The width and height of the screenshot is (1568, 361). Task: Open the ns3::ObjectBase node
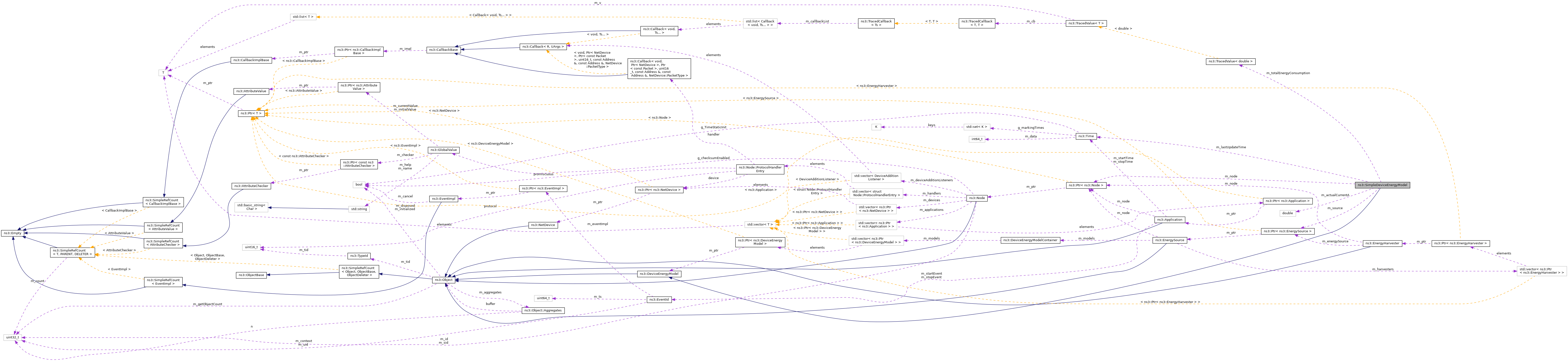[x=251, y=275]
